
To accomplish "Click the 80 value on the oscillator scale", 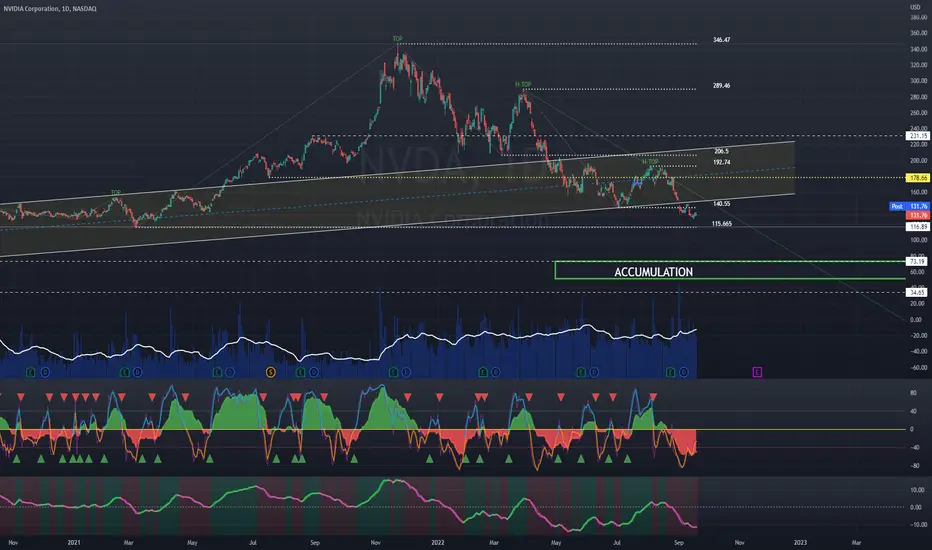I will [913, 393].
